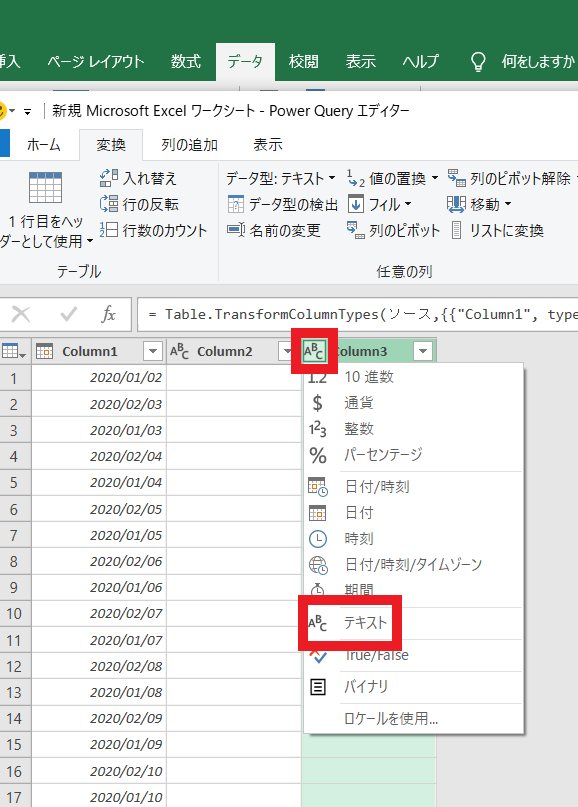
Task: Click the ABC type icon of Column2
Action: coord(179,352)
